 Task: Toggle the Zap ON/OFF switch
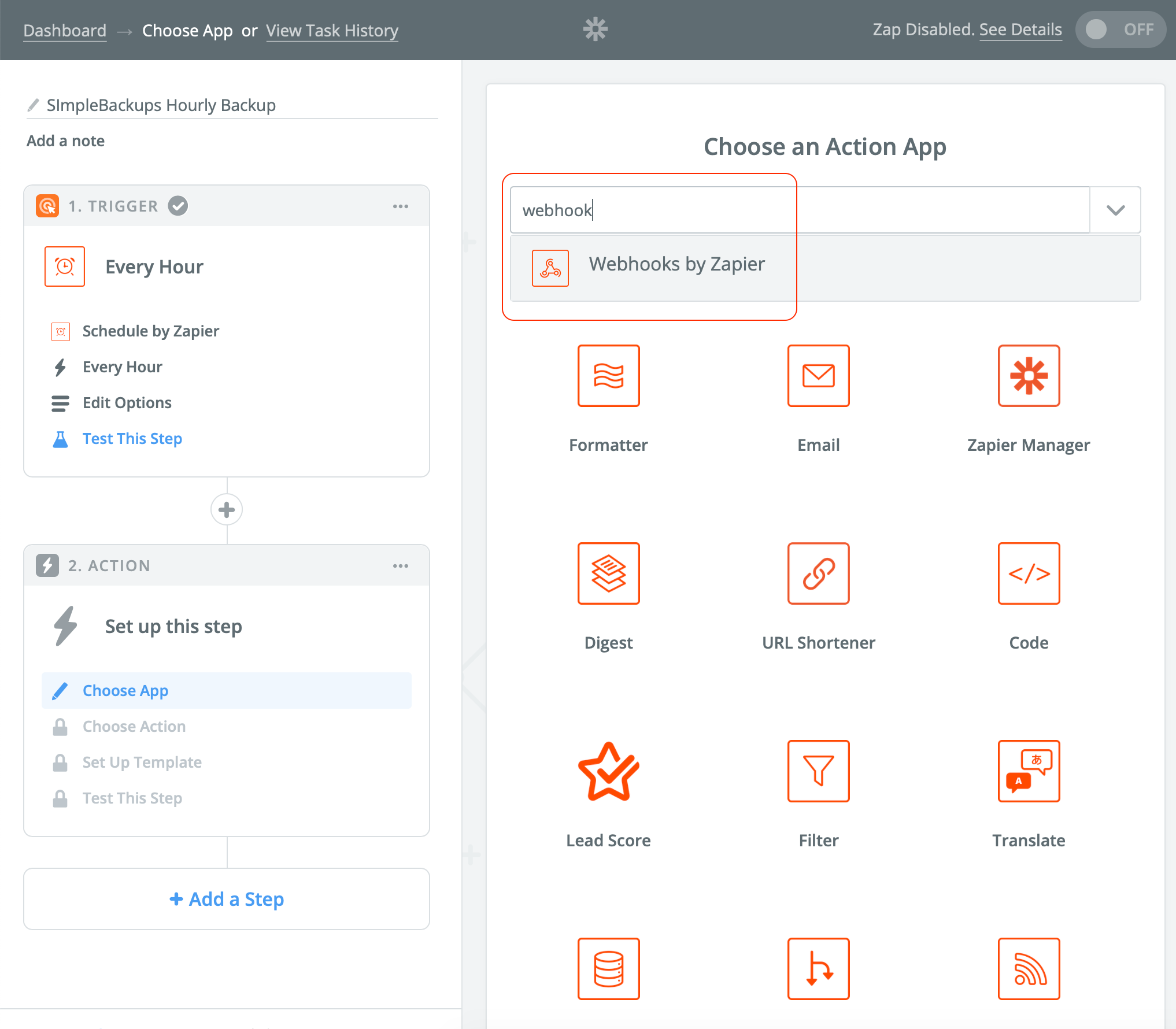(x=1120, y=29)
